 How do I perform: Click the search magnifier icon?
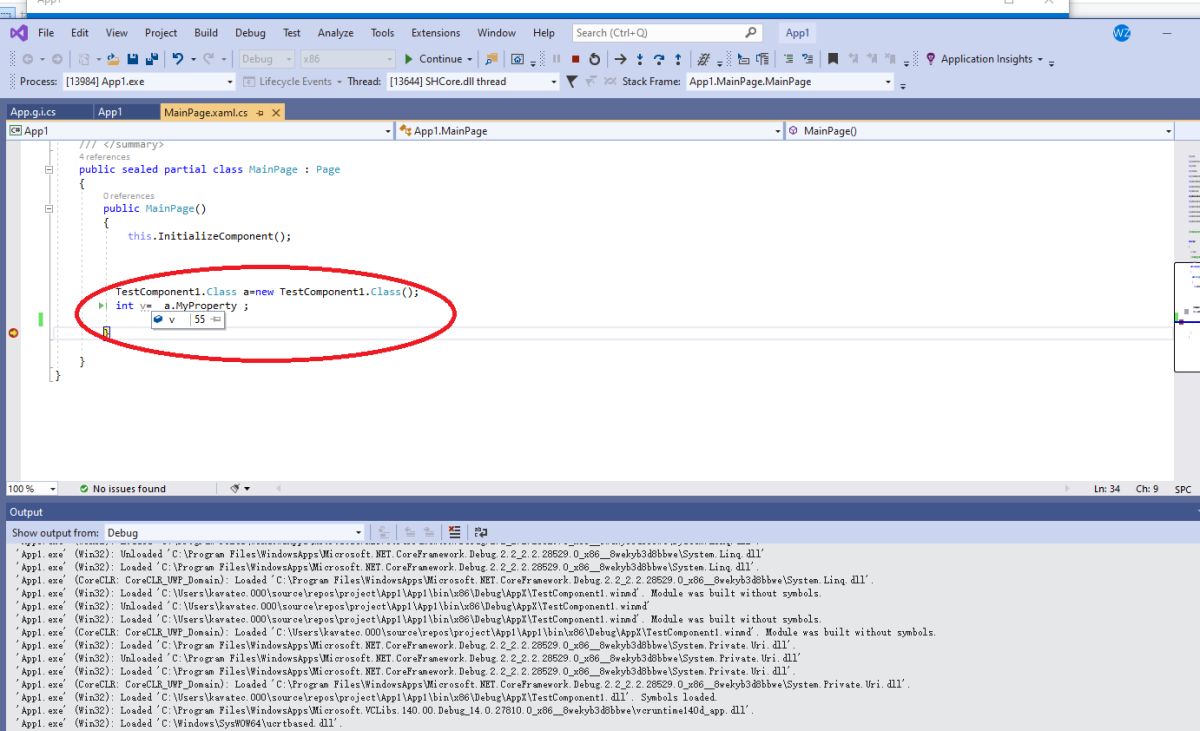pos(751,33)
